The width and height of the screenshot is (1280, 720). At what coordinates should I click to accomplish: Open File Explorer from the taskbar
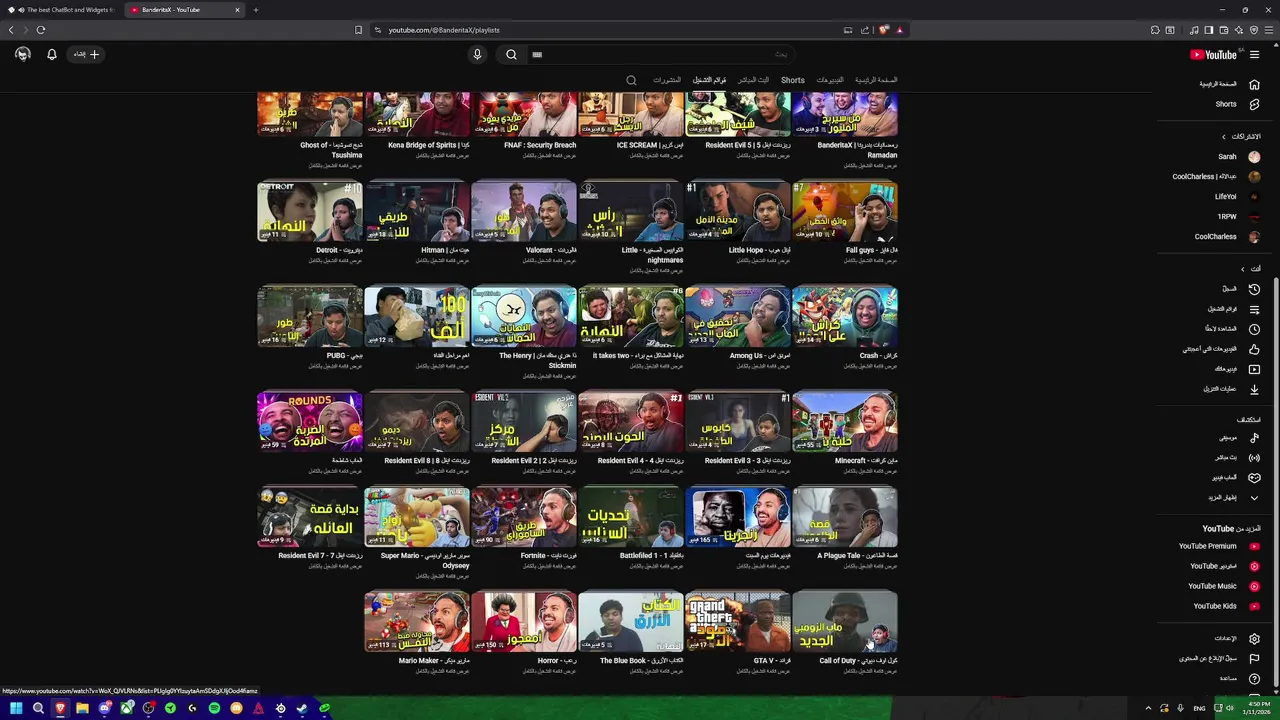[82, 708]
